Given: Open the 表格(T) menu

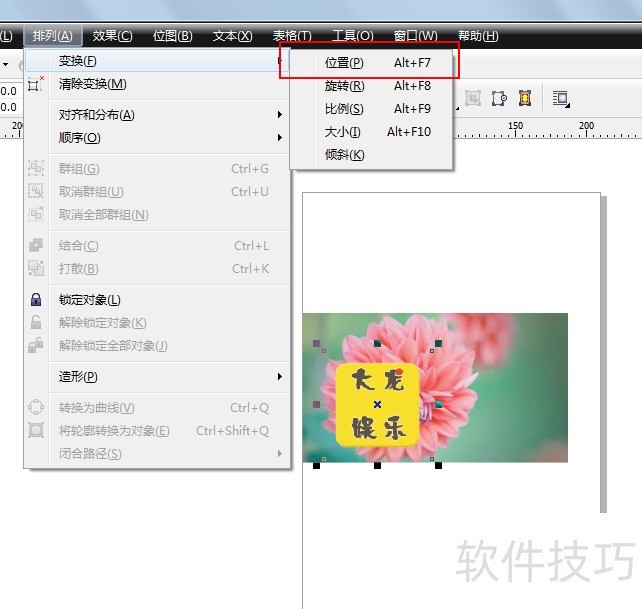Looking at the screenshot, I should point(292,36).
